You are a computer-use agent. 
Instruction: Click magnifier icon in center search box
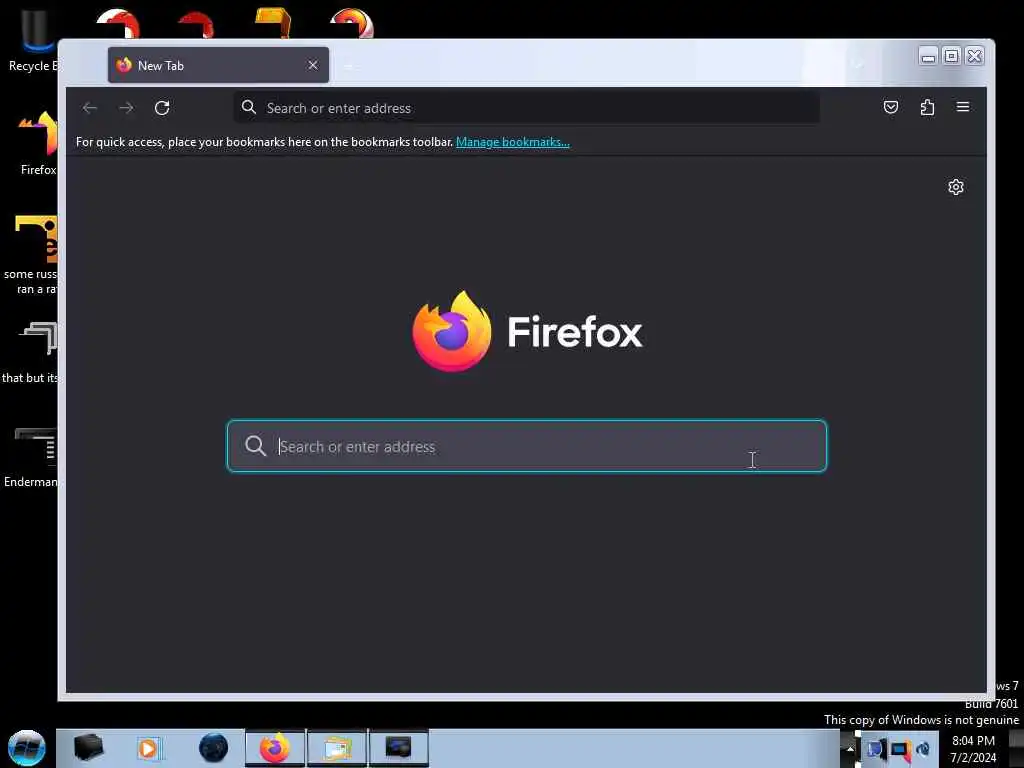(x=255, y=446)
